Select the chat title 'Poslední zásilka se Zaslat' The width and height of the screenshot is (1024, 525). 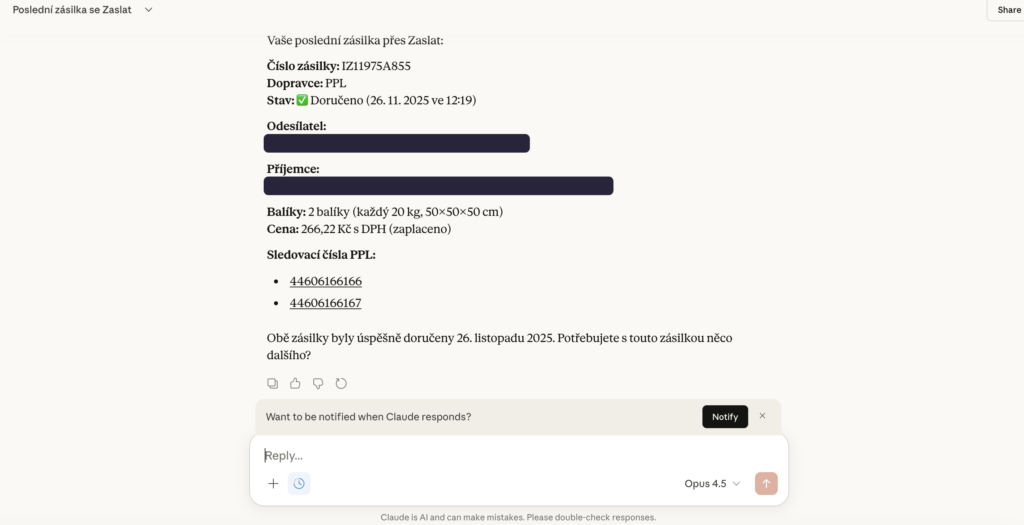pyautogui.click(x=72, y=10)
